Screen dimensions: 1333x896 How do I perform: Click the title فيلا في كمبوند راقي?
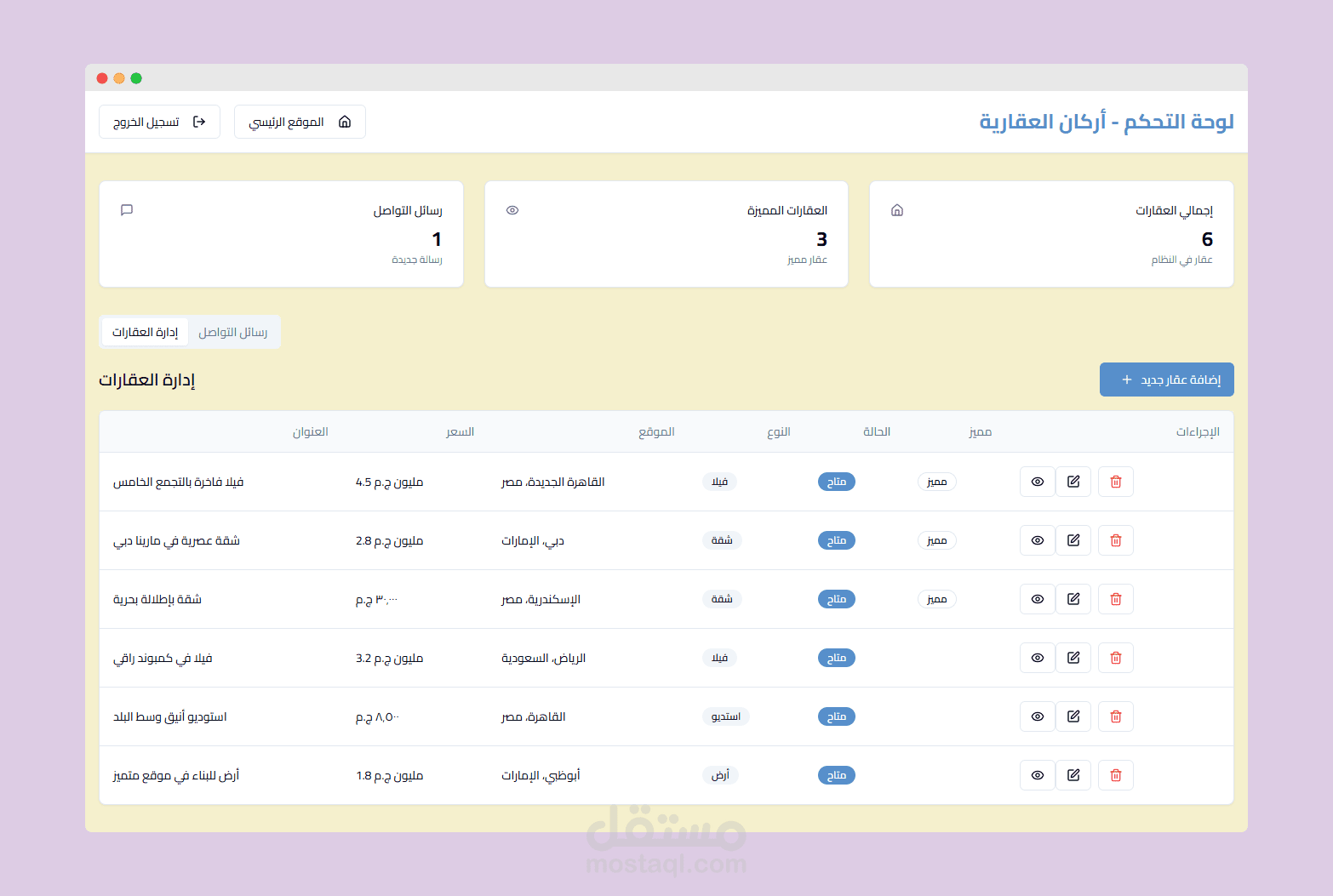point(163,658)
